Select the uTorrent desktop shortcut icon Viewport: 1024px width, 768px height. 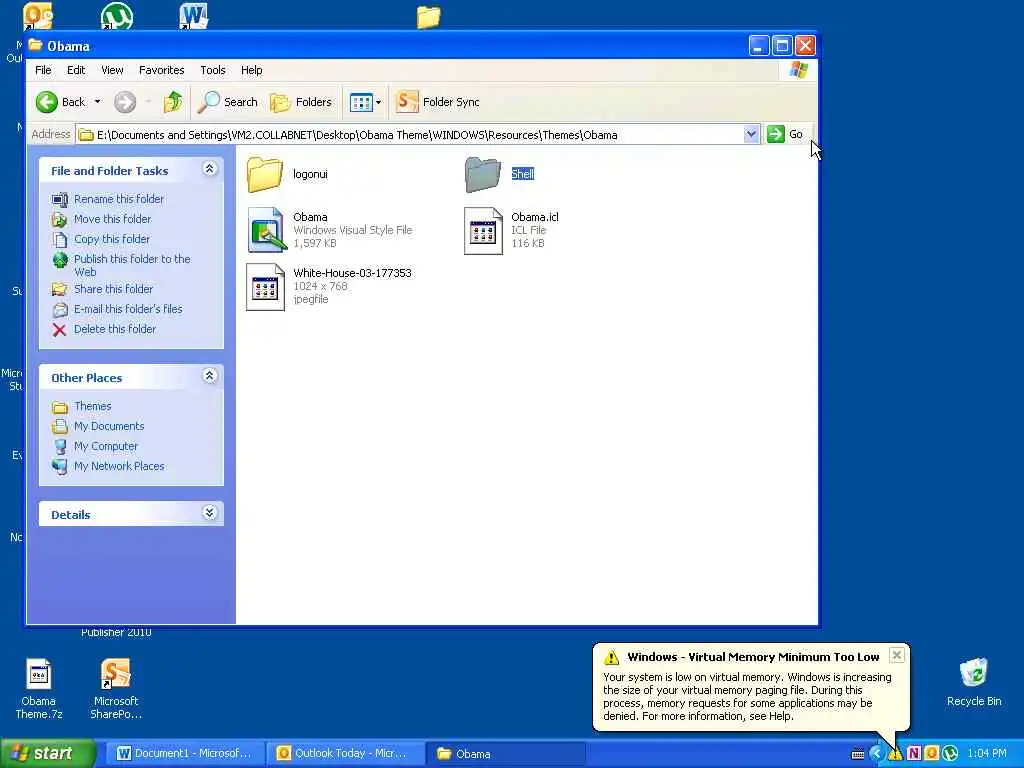117,16
